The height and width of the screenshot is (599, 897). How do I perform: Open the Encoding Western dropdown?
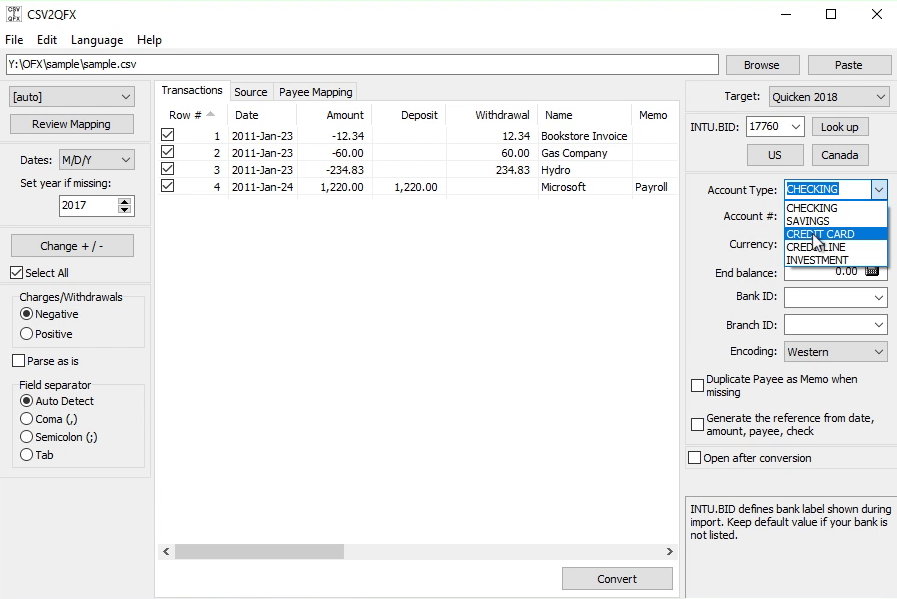pyautogui.click(x=836, y=352)
